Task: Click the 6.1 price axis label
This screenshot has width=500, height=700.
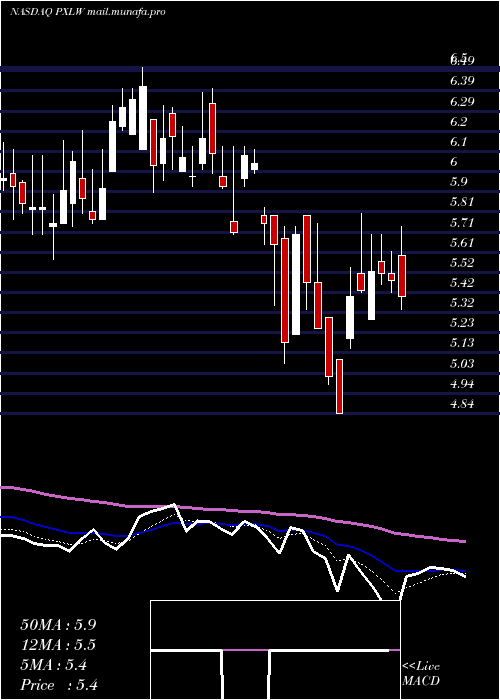Action: point(459,142)
